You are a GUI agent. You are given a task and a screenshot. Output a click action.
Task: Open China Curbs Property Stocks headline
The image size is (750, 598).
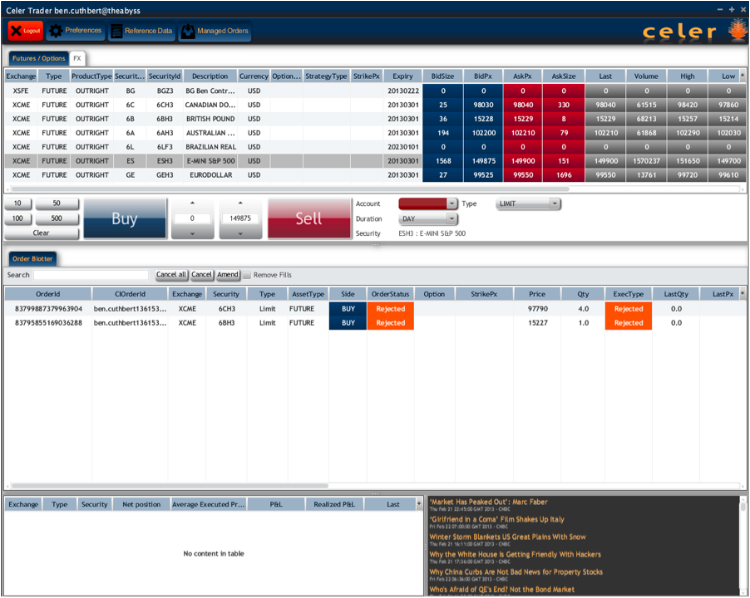click(516, 572)
